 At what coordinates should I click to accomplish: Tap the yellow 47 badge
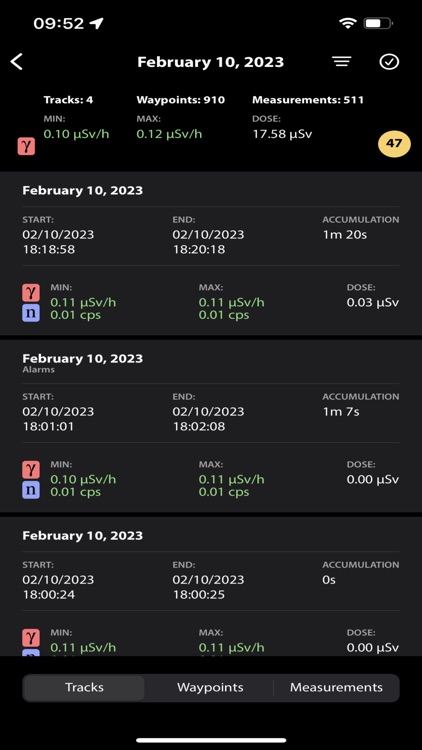(x=394, y=143)
